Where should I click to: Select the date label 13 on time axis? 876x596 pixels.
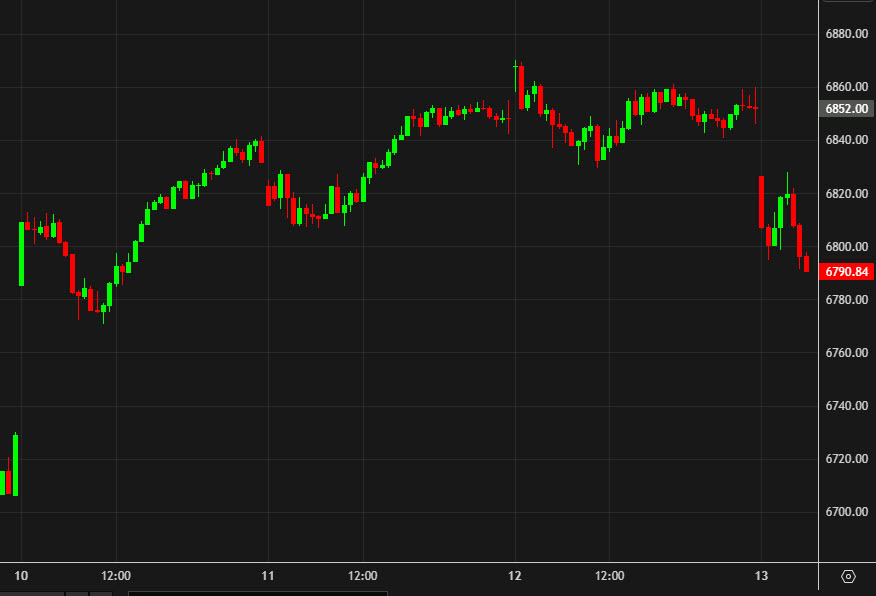point(761,576)
